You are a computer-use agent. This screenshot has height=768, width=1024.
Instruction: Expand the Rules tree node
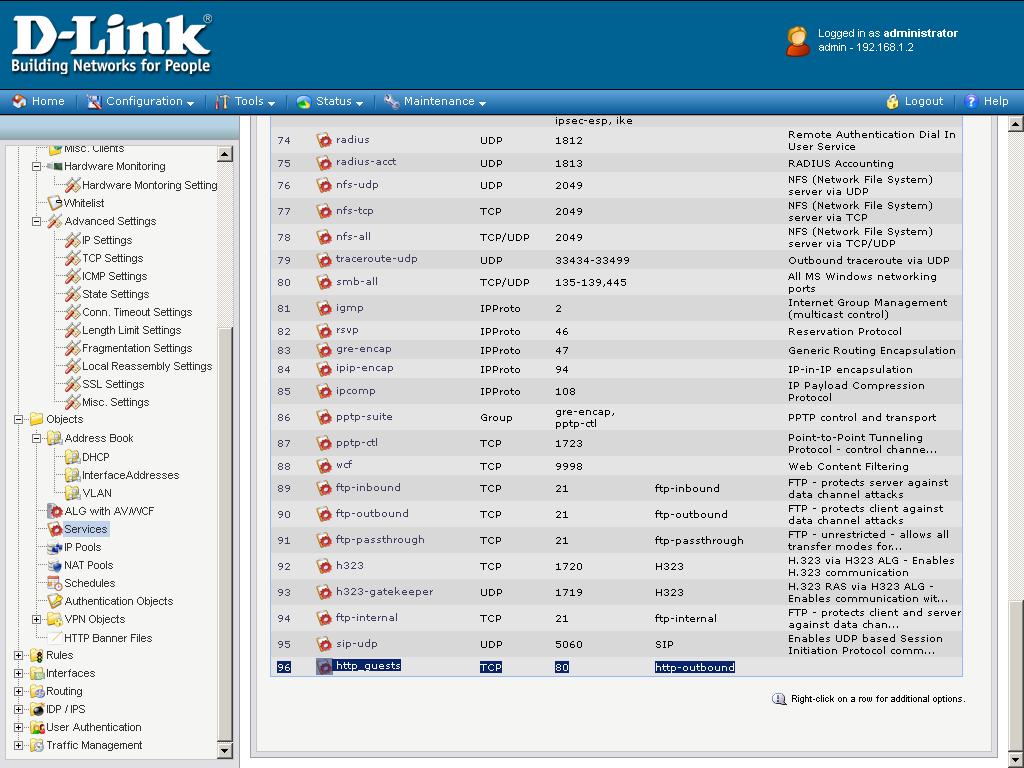click(19, 656)
